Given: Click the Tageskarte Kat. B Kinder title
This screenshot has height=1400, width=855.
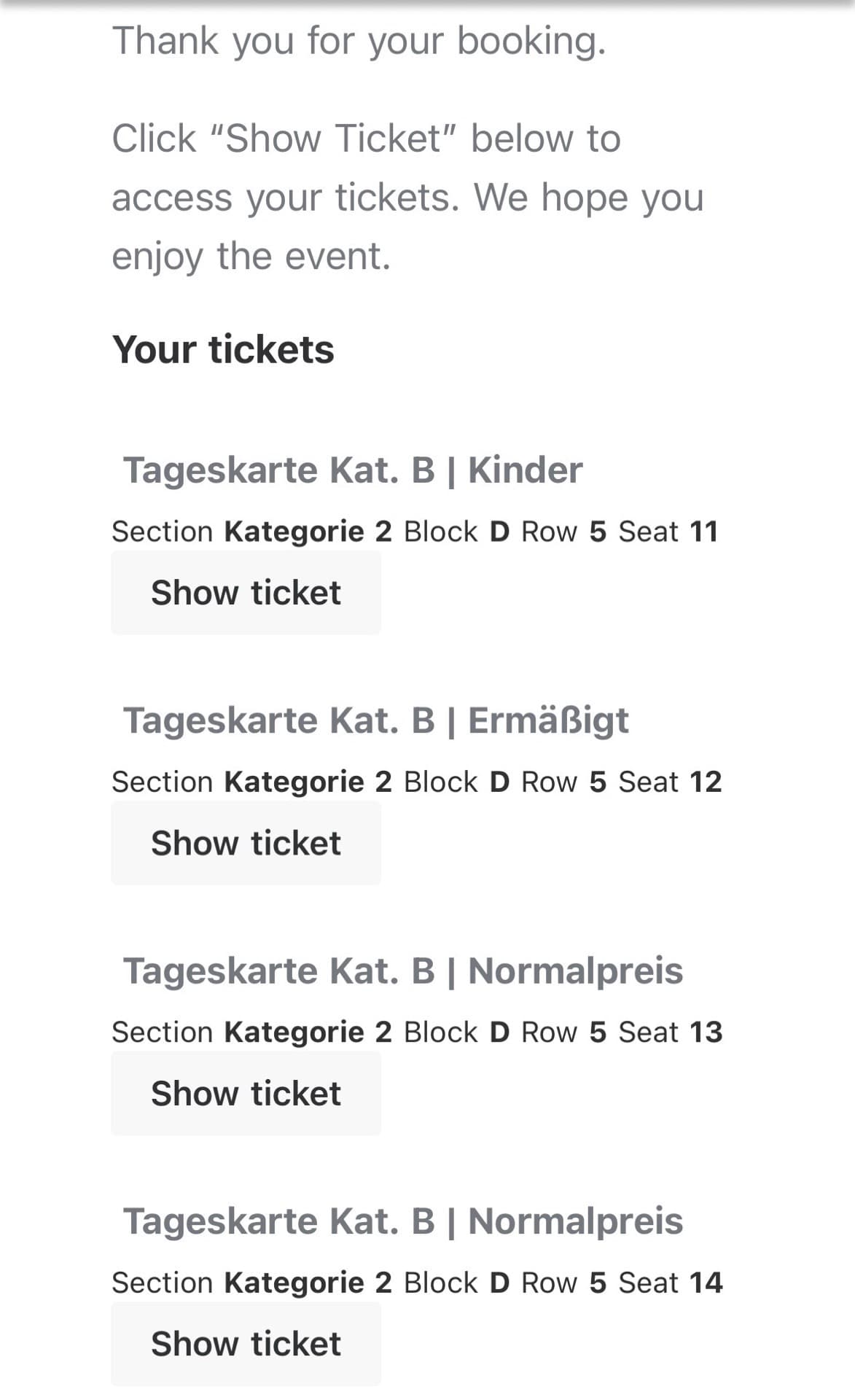Looking at the screenshot, I should click(x=353, y=470).
